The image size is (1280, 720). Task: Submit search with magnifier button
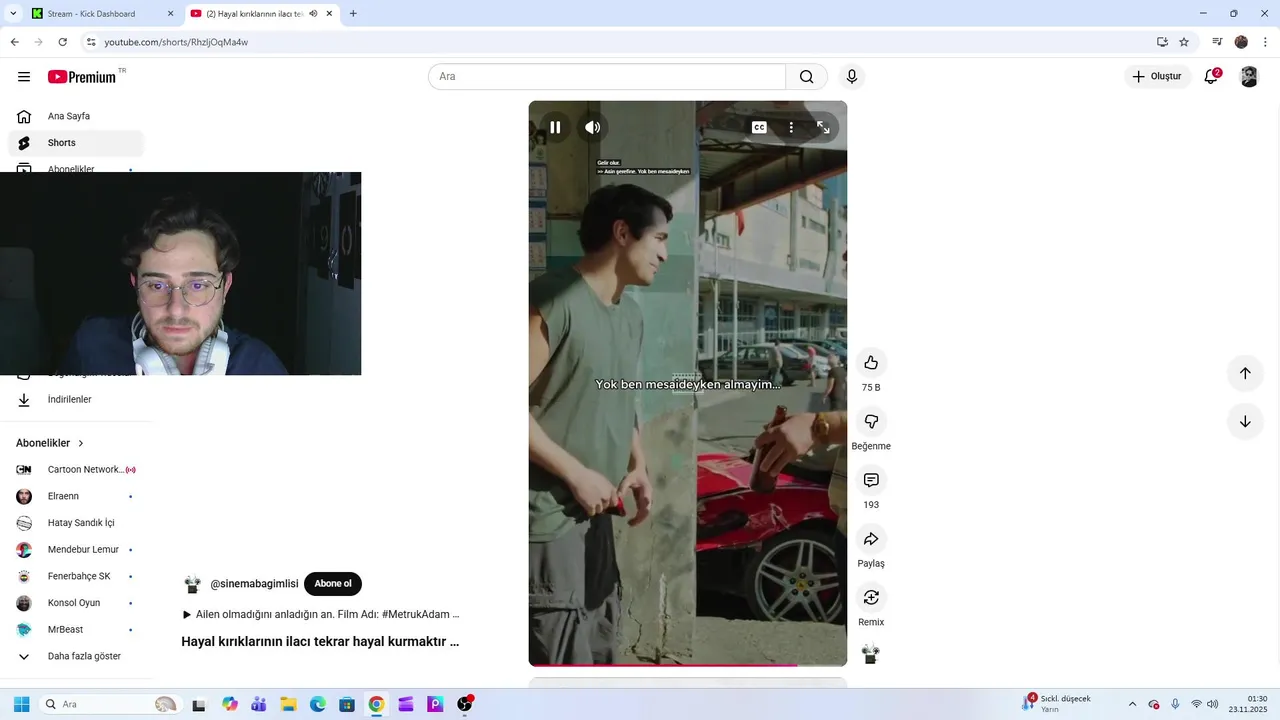[x=807, y=77]
